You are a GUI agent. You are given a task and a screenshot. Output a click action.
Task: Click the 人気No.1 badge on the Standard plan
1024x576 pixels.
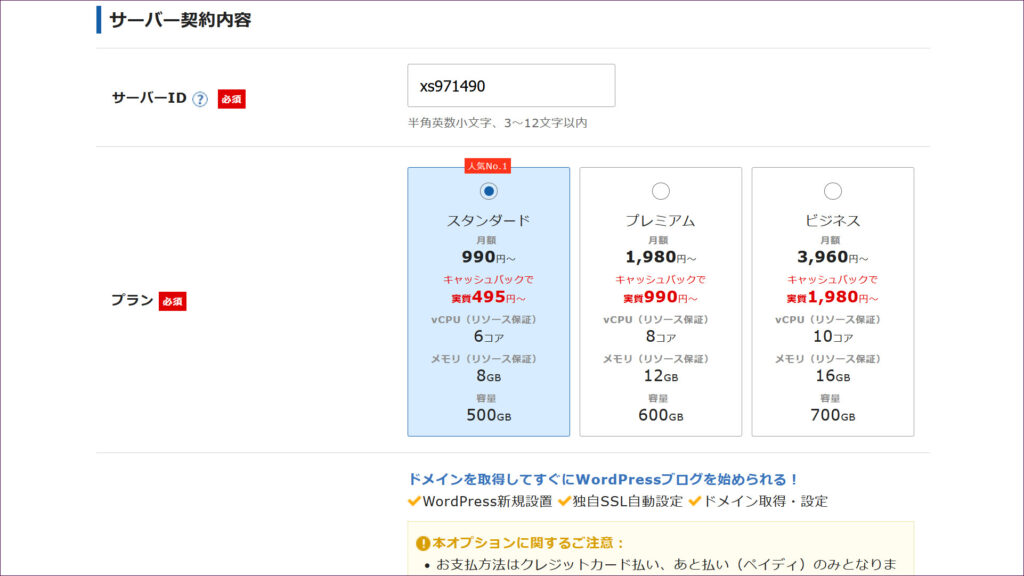[x=487, y=166]
